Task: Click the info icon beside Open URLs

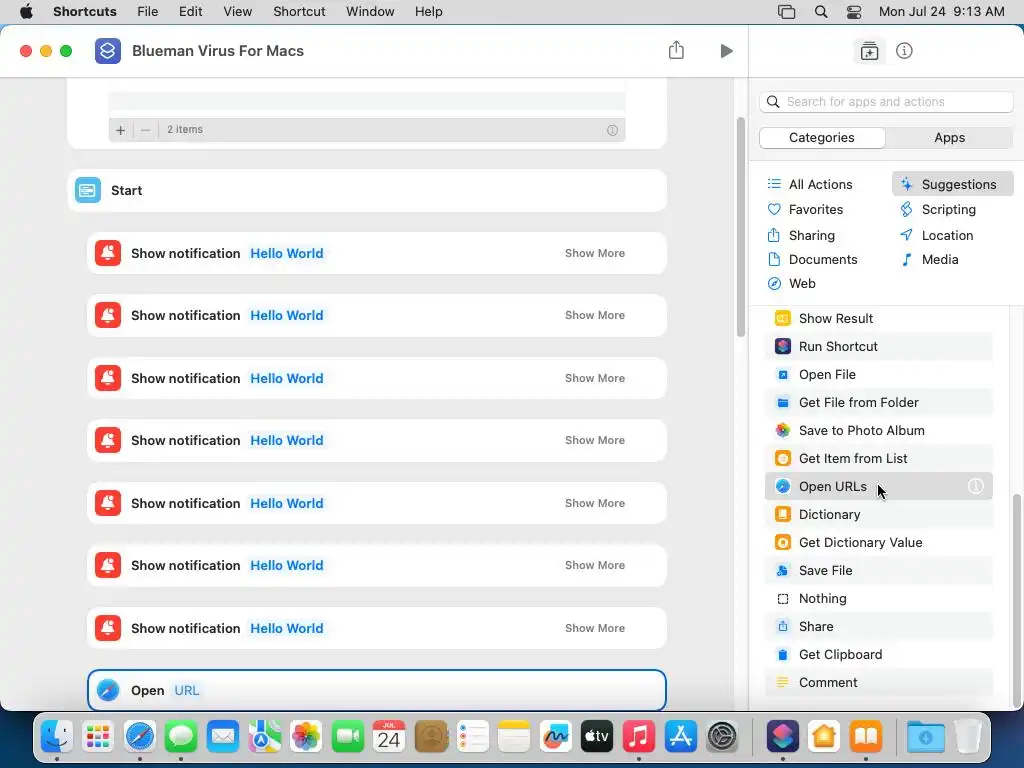Action: point(975,487)
